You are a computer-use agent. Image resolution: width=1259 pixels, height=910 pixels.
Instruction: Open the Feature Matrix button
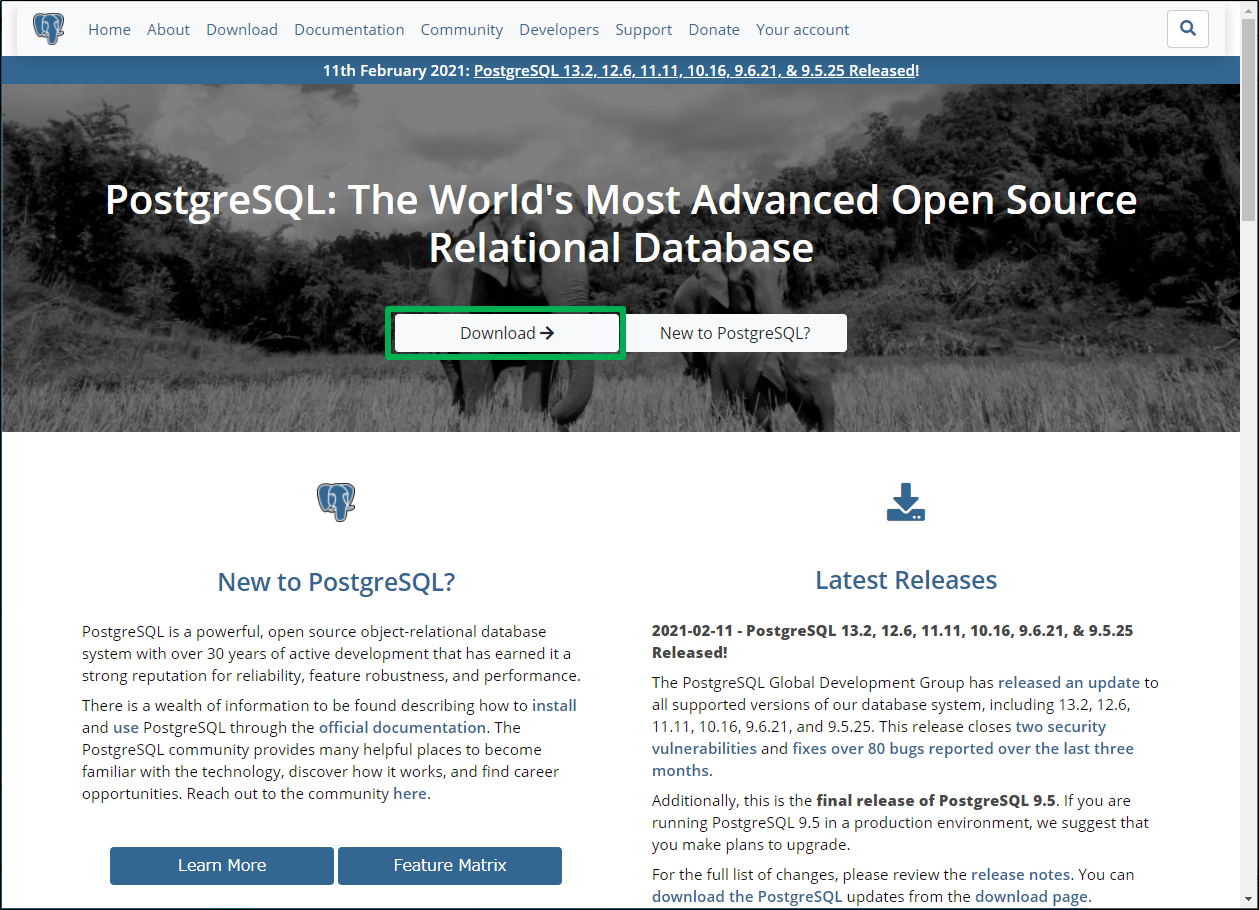(x=450, y=865)
